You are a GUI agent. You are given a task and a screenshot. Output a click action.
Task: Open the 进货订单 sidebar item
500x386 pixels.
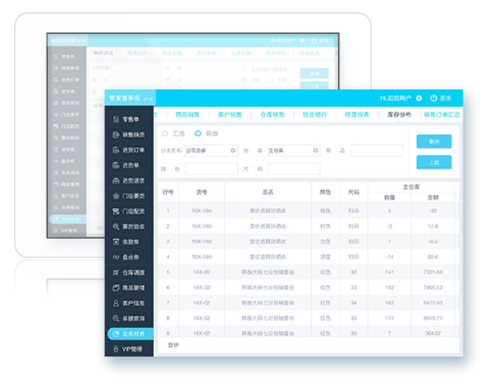point(129,150)
